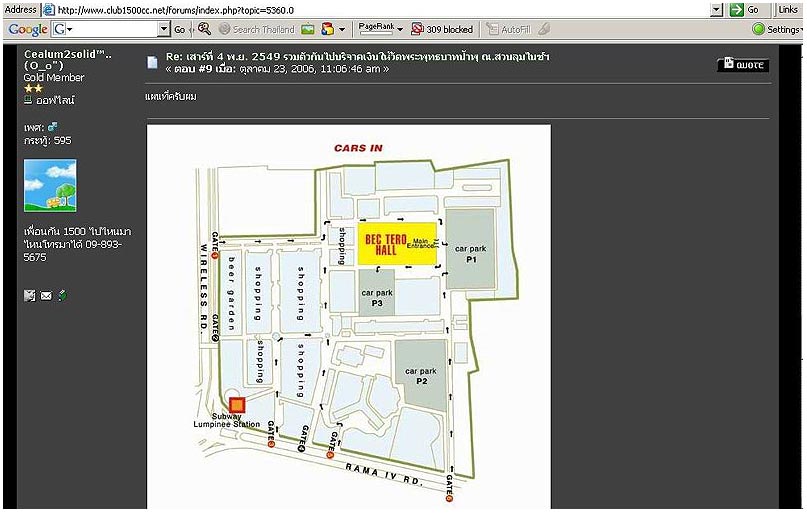Click the 309 blocked popup blocker

(442, 29)
